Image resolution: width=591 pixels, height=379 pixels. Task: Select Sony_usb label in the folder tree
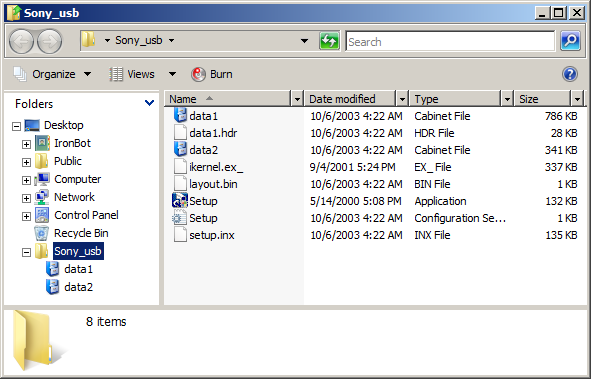78,251
